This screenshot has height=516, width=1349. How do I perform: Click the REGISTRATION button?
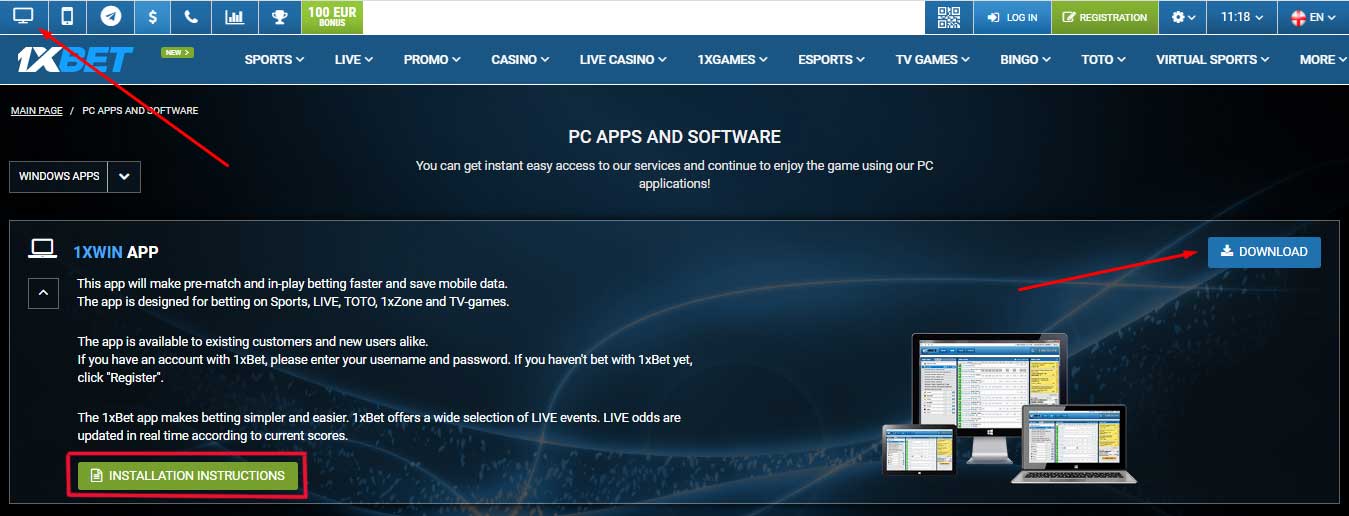pos(1105,17)
